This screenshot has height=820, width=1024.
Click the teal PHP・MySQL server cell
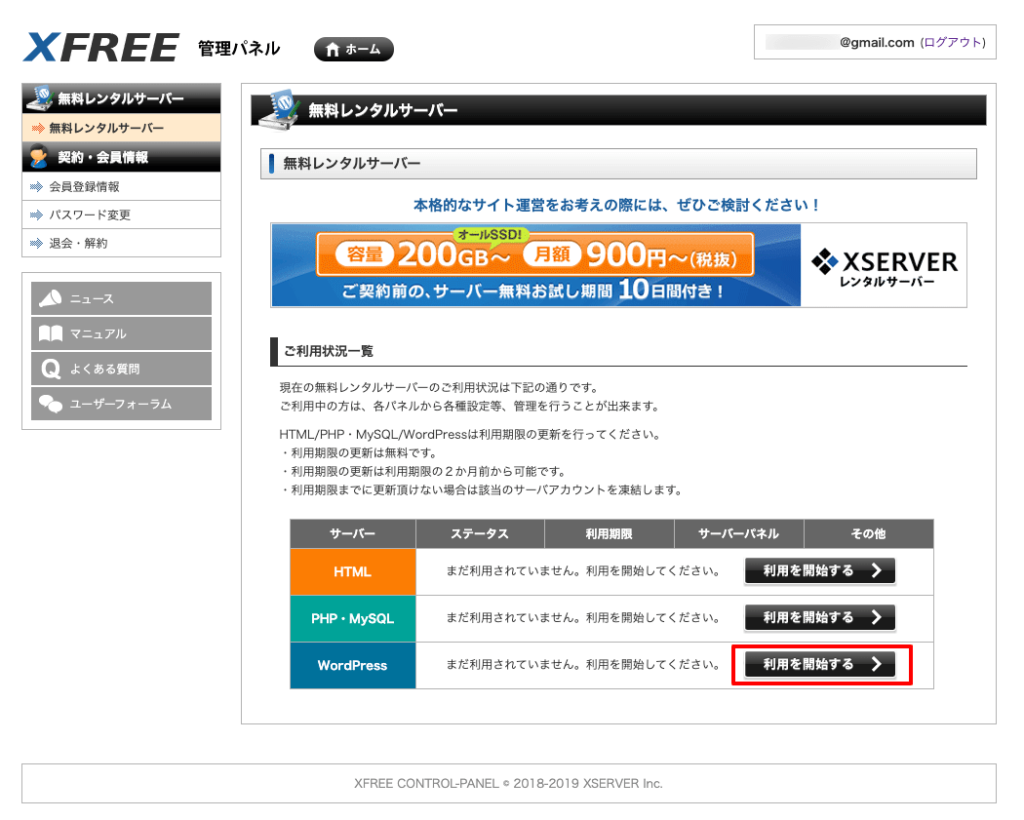click(353, 618)
